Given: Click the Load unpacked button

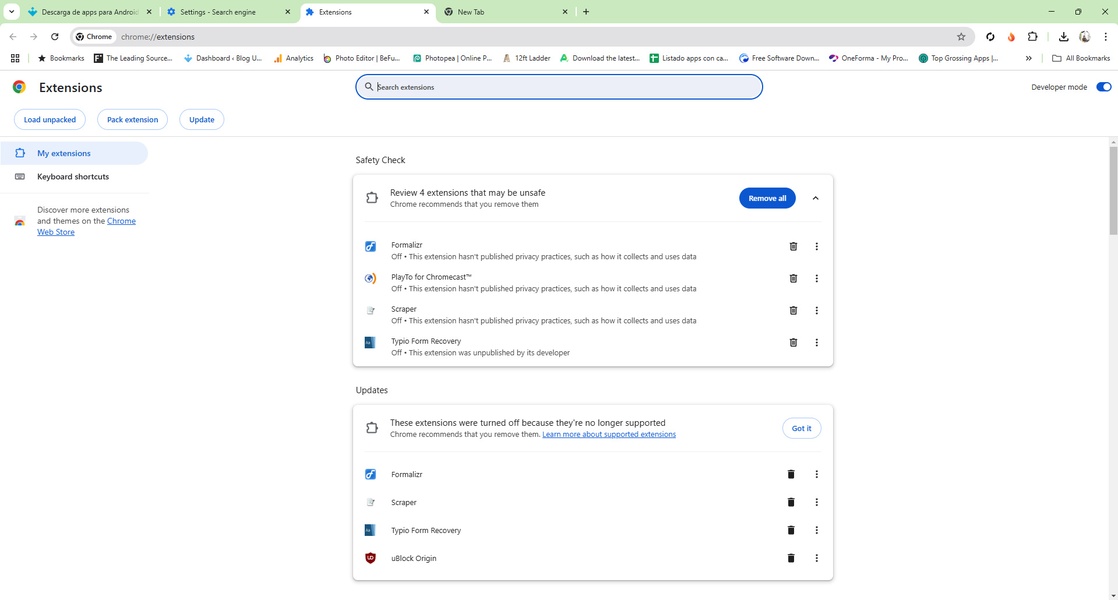Looking at the screenshot, I should tap(50, 120).
